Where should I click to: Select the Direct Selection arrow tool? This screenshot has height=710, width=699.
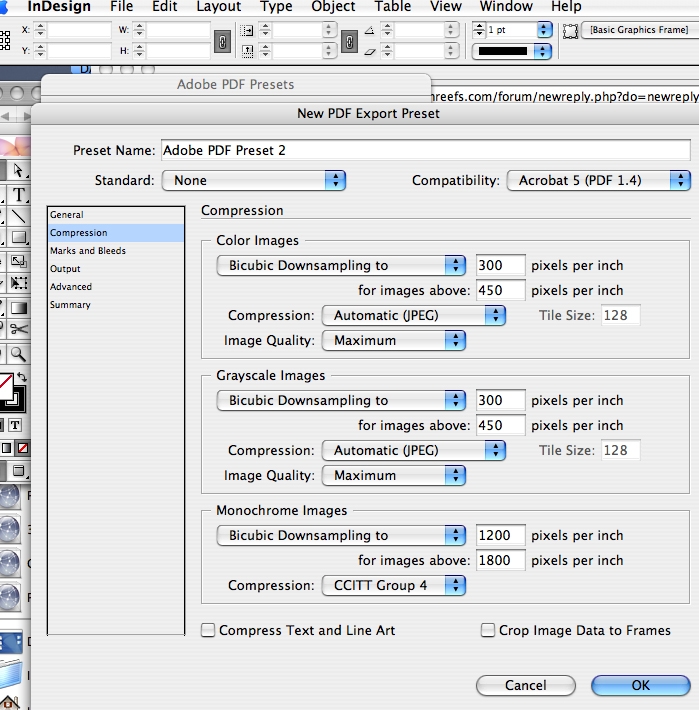click(18, 171)
